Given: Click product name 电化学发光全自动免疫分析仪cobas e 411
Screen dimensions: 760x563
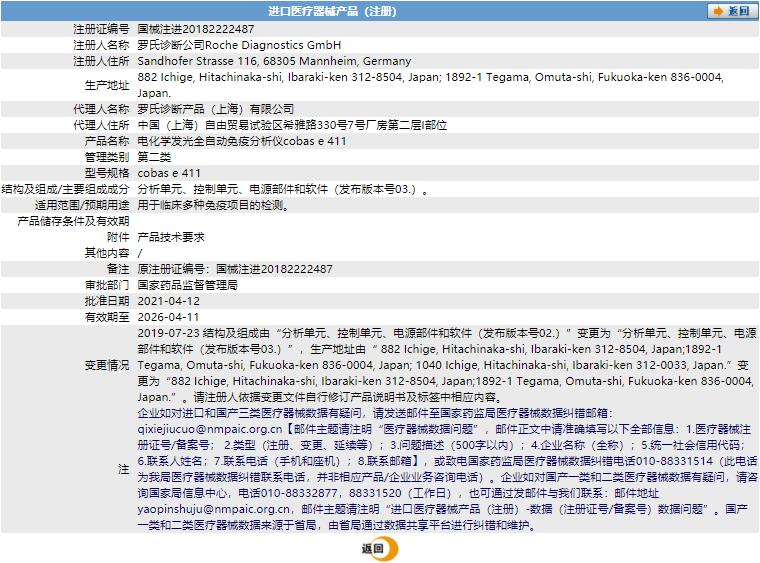Looking at the screenshot, I should [242, 141].
